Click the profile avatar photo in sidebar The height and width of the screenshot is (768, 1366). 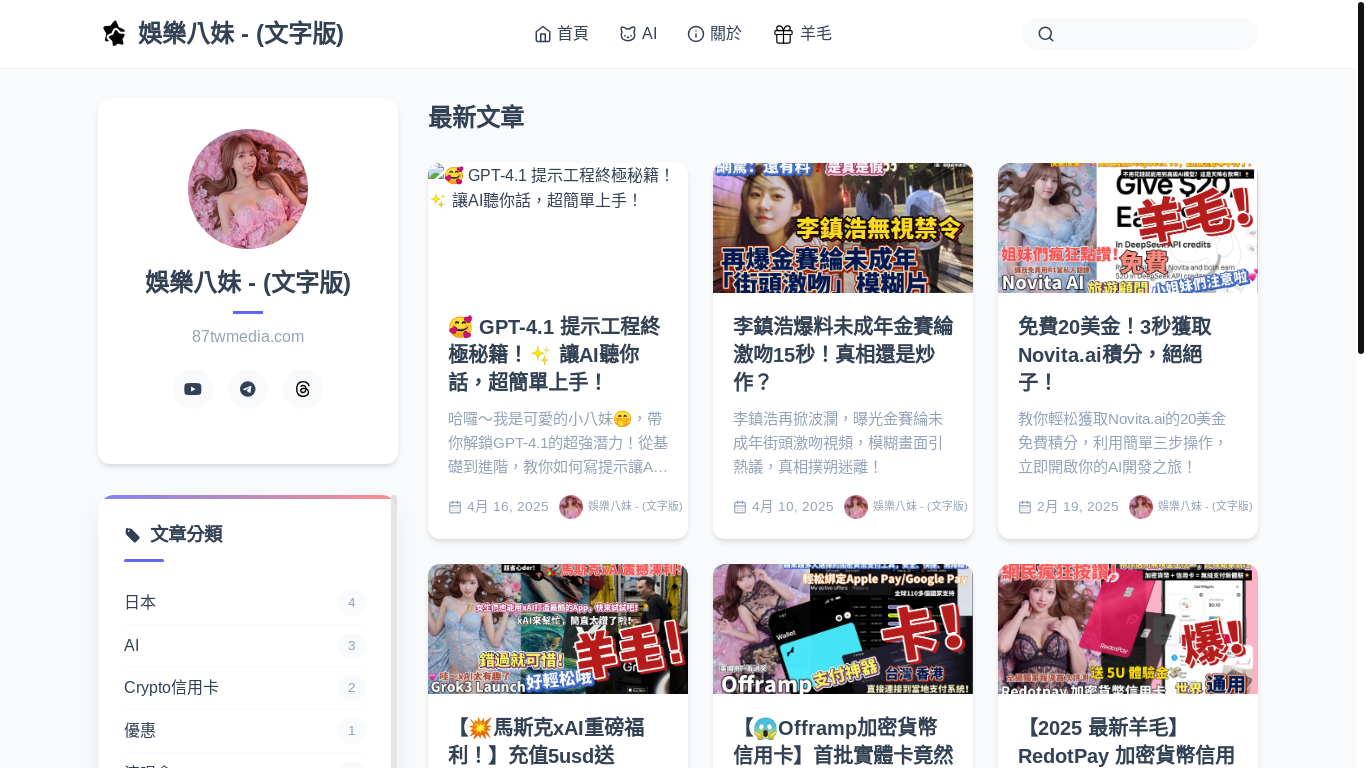coord(248,189)
